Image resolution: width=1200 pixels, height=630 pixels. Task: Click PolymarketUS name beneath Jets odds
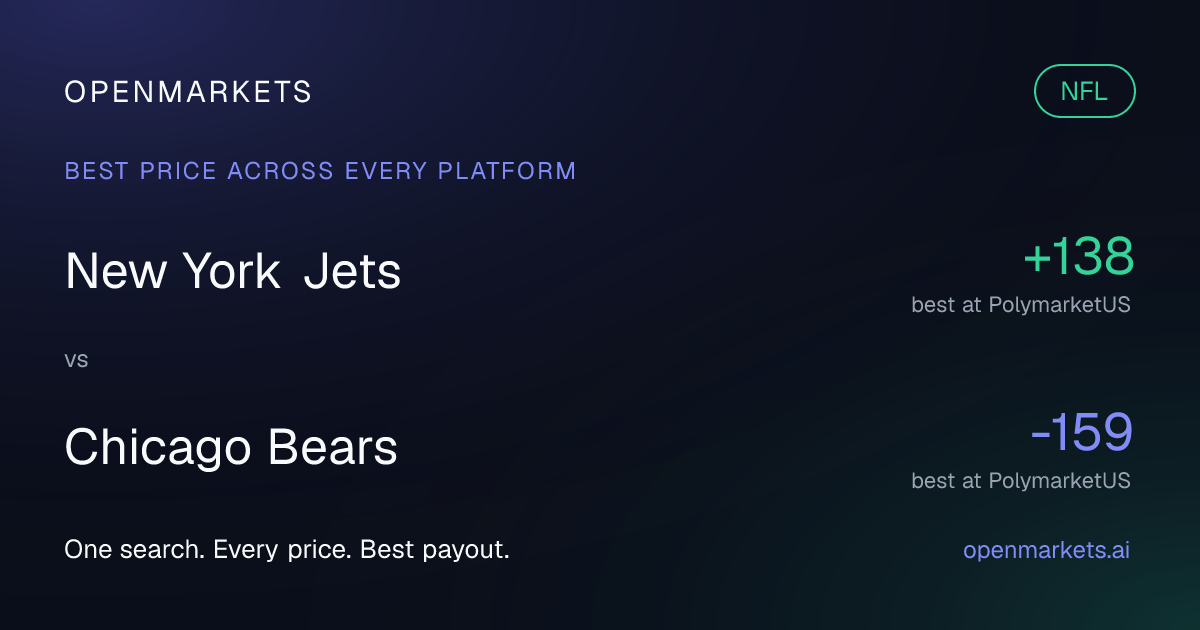tap(1060, 305)
